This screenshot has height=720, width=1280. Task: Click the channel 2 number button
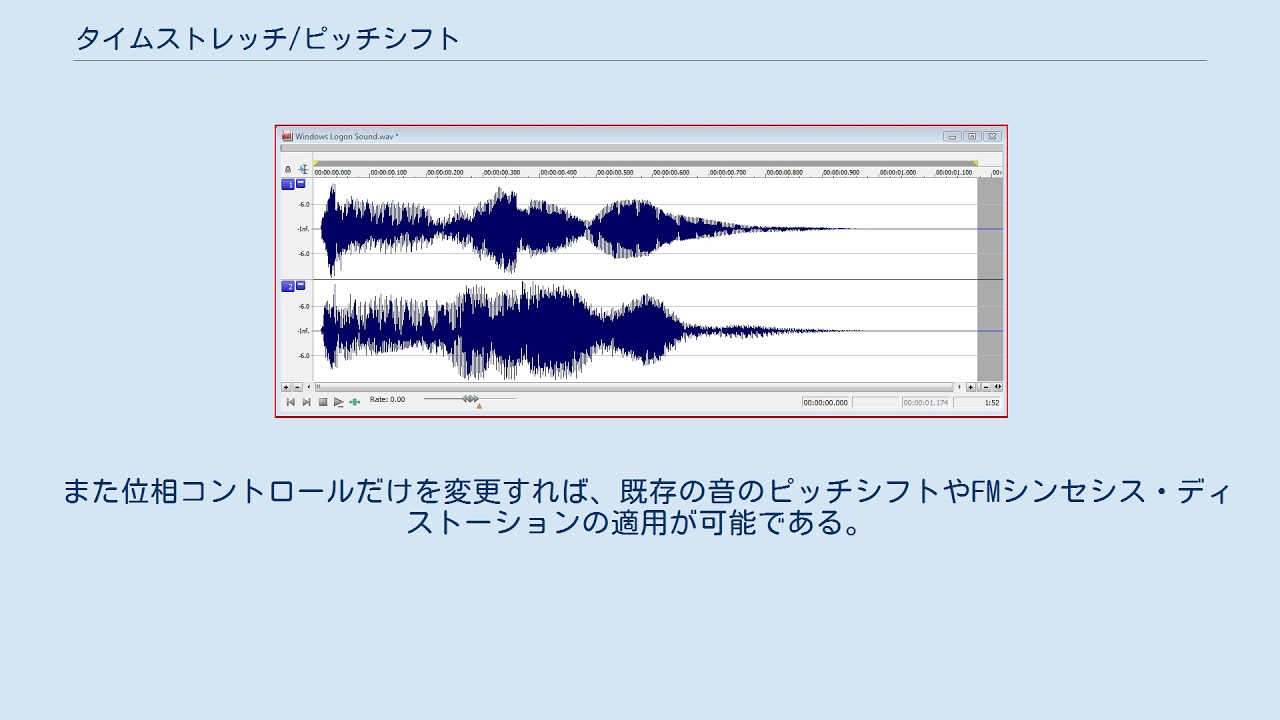(288, 287)
